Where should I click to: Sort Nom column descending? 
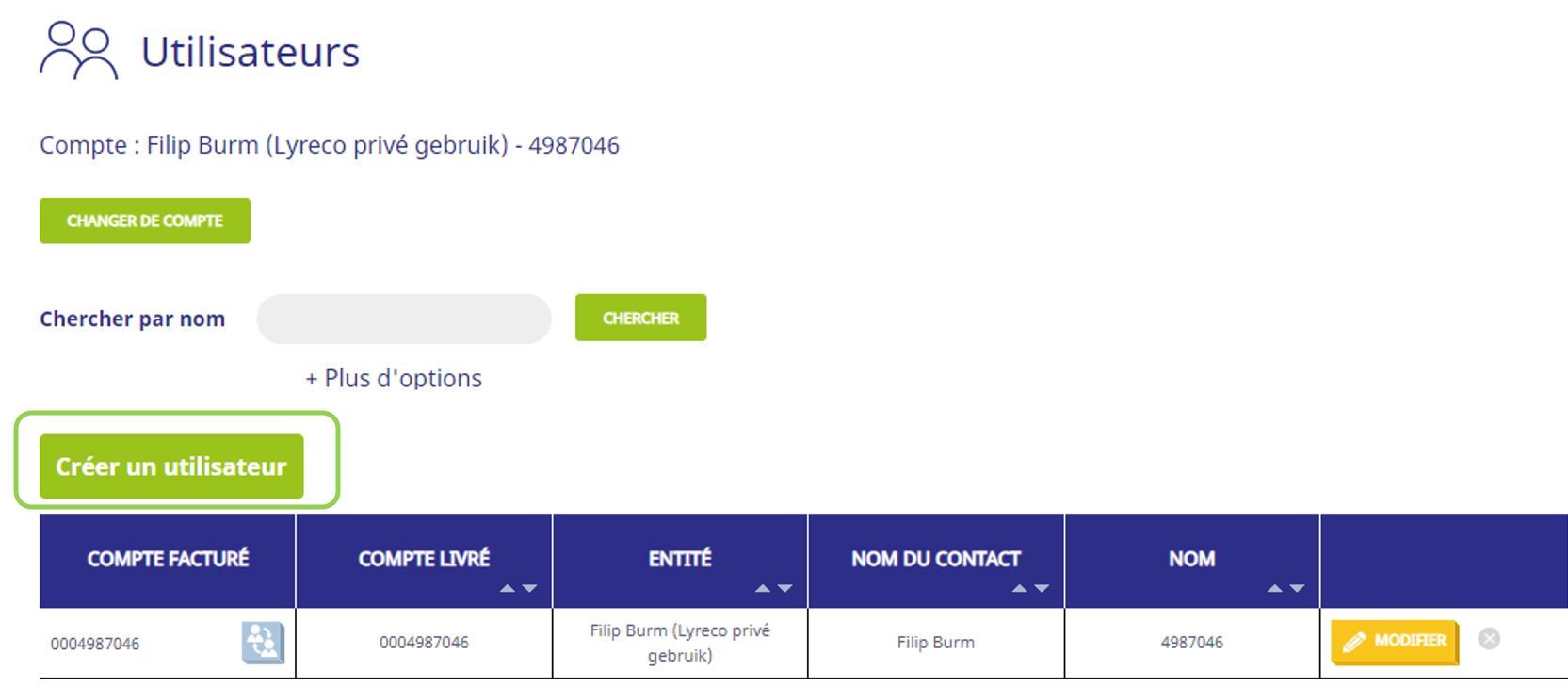click(1297, 588)
